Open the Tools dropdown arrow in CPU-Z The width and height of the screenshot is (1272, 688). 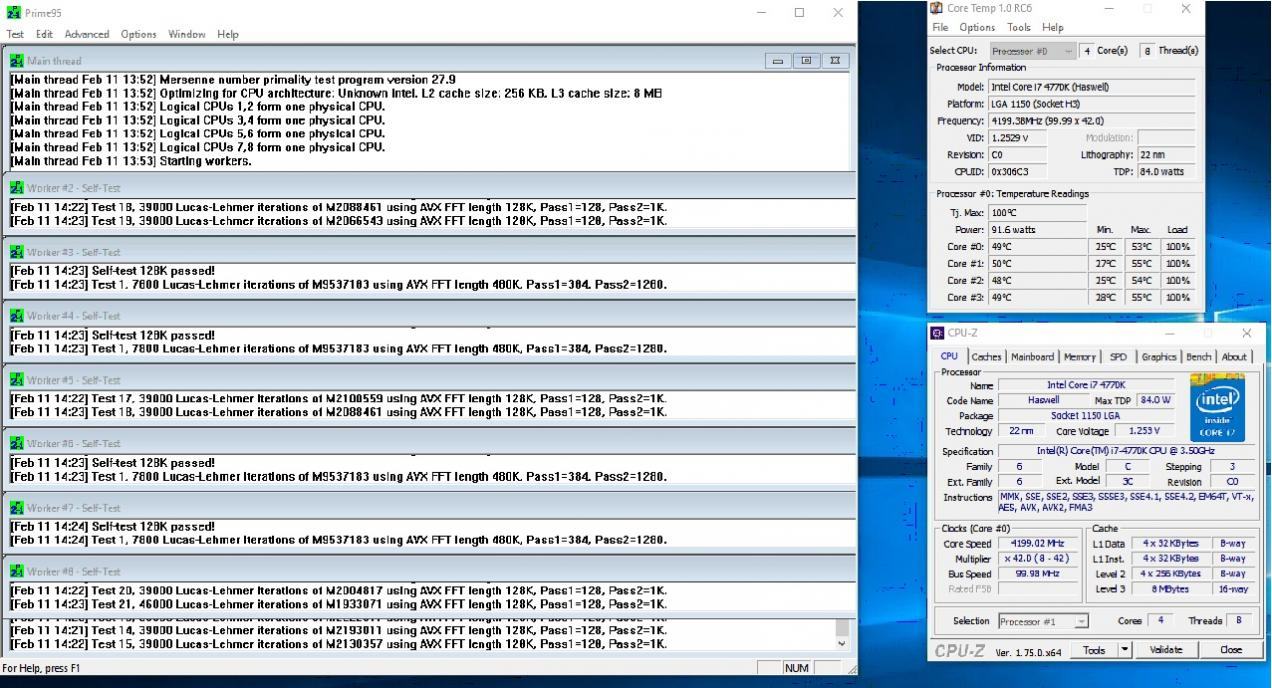[x=1125, y=650]
